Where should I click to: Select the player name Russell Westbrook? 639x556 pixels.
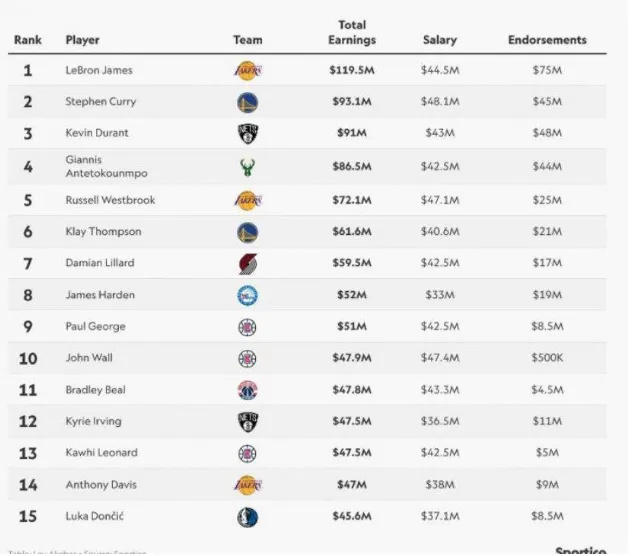point(110,200)
